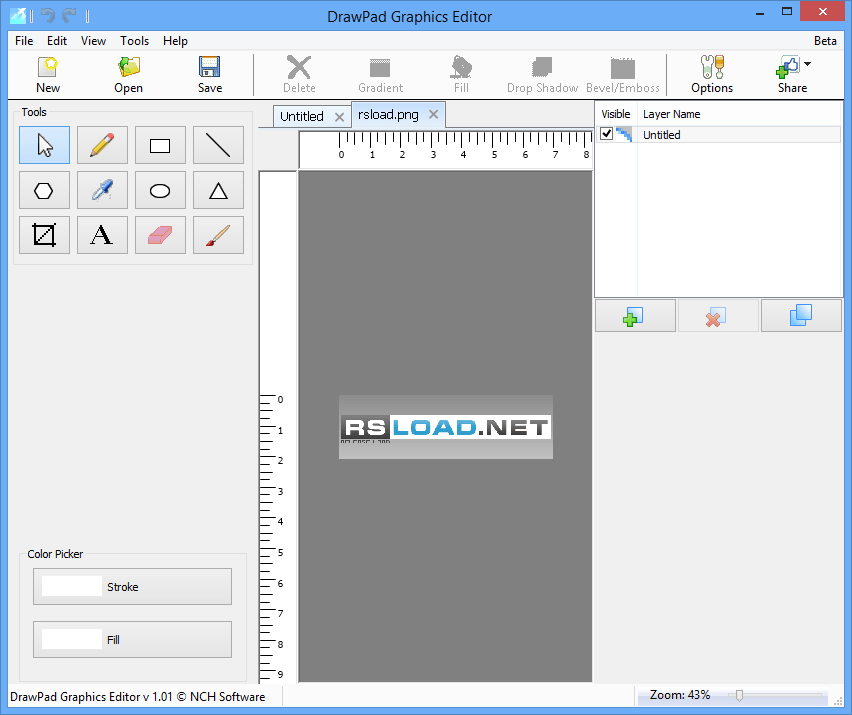Select the Triangle shape tool

218,190
